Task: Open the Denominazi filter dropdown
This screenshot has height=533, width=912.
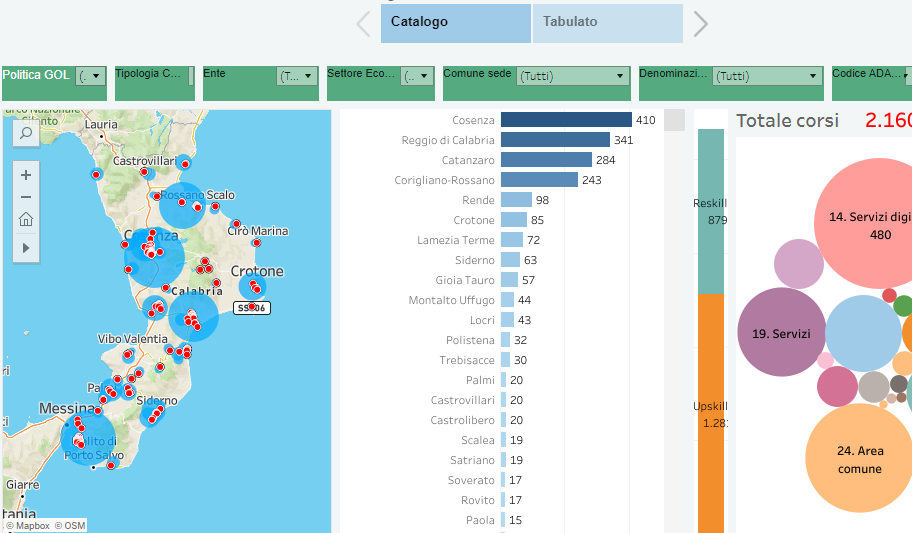Action: [767, 76]
